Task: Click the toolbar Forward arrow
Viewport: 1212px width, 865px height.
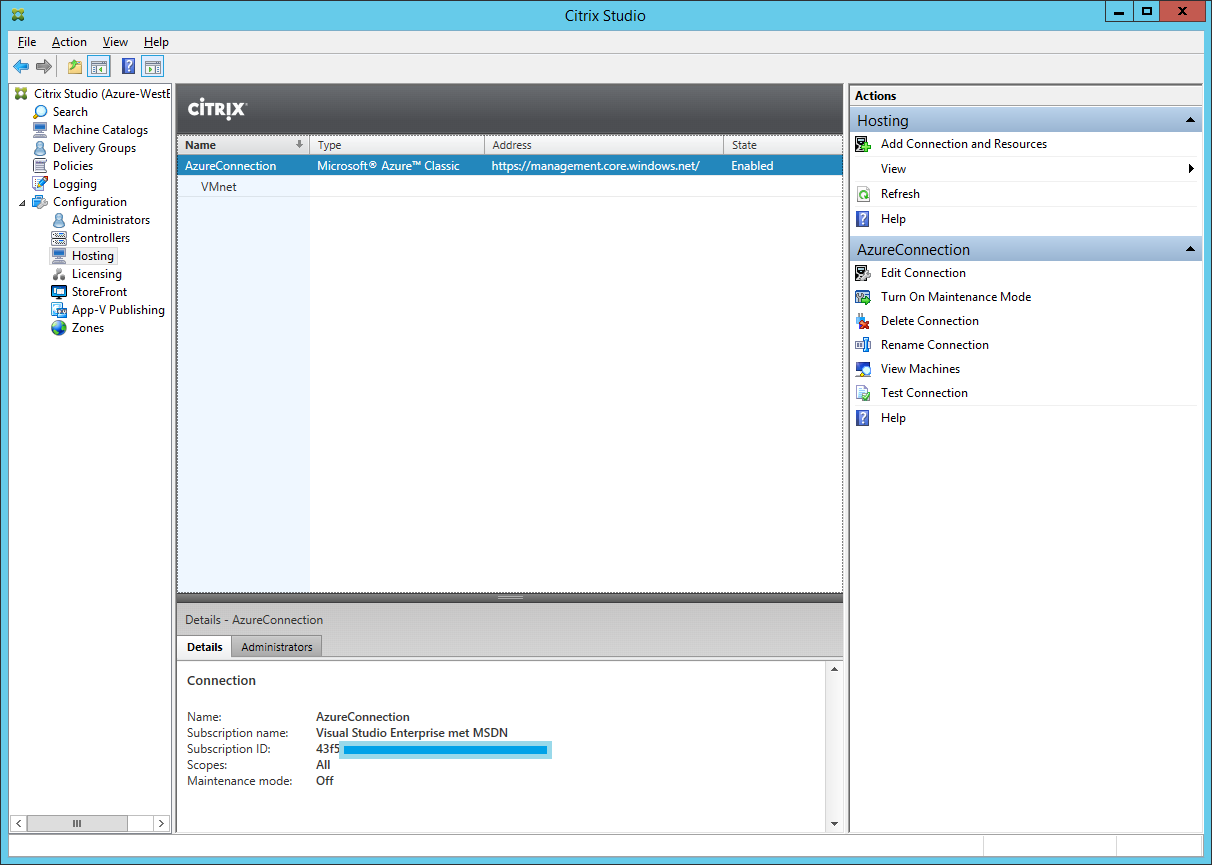Action: (x=43, y=67)
